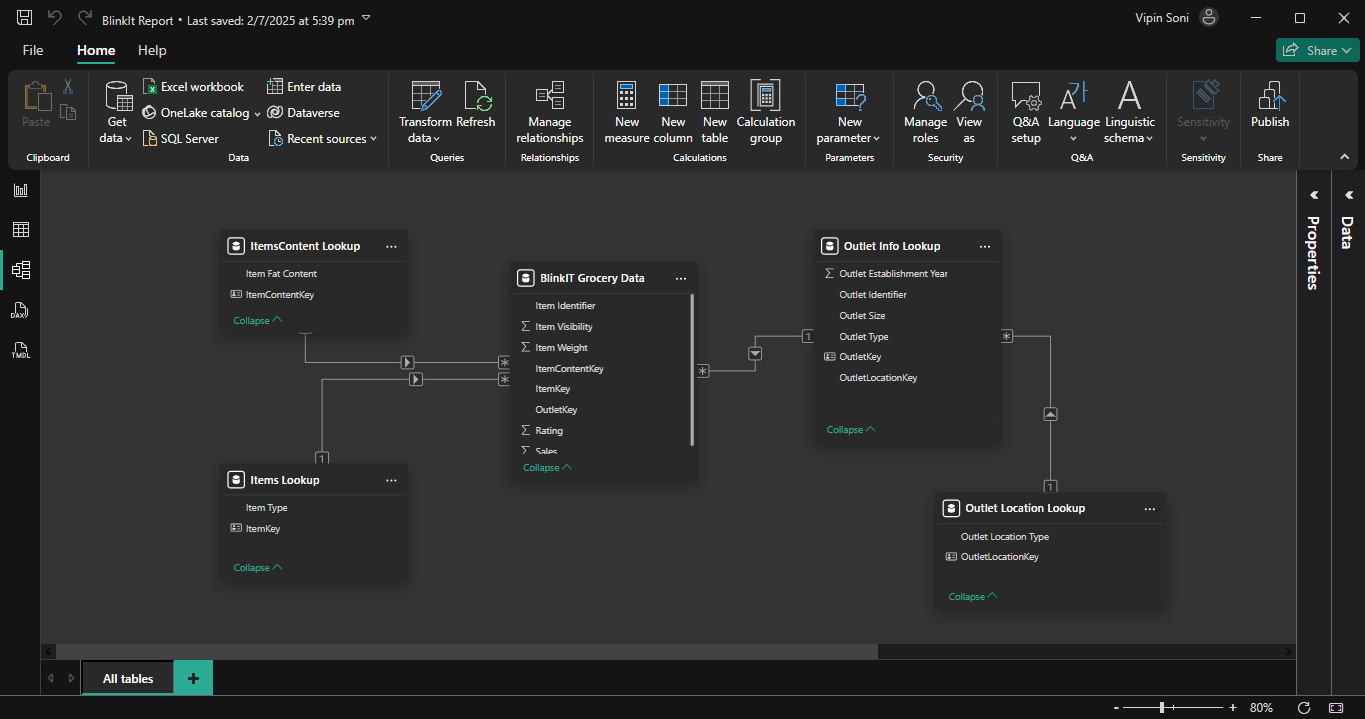Viewport: 1365px width, 719px height.
Task: Open DAX query view in sidebar
Action: pyautogui.click(x=20, y=310)
